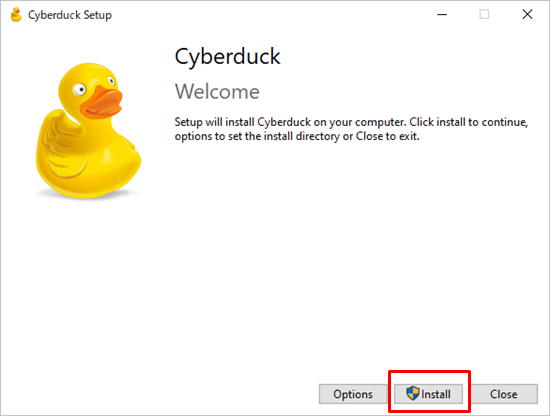This screenshot has width=550, height=416.
Task: Click the word "Install" on the install button
Action: (436, 394)
